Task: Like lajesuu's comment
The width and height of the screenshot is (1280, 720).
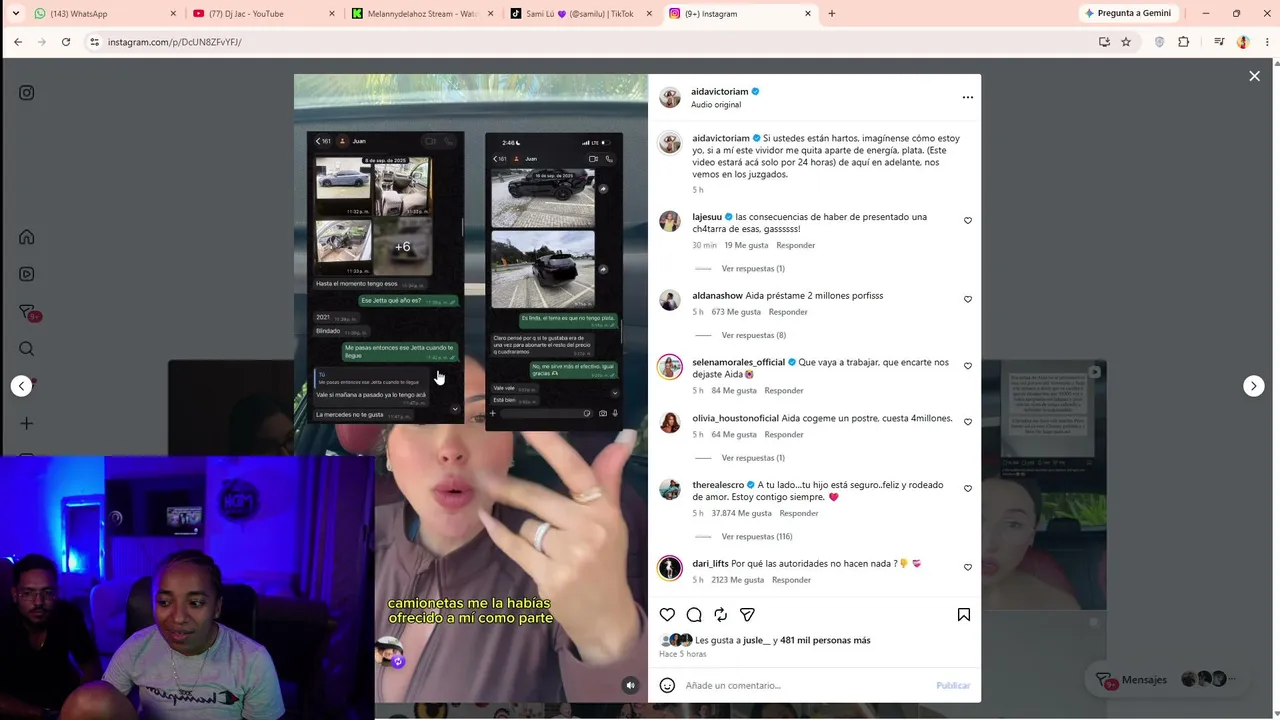Action: click(x=967, y=221)
